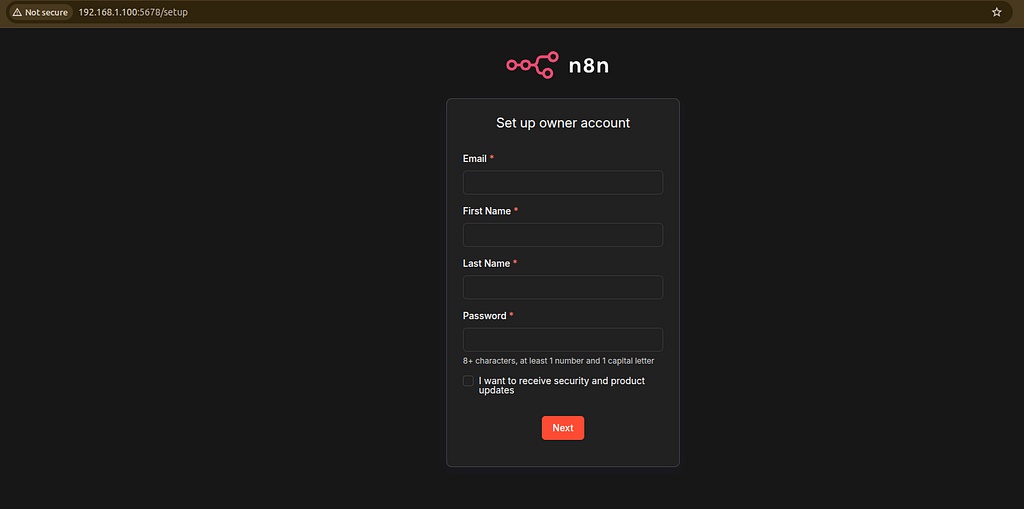Bookmark this page with the star icon
The image size is (1024, 509).
pyautogui.click(x=997, y=12)
